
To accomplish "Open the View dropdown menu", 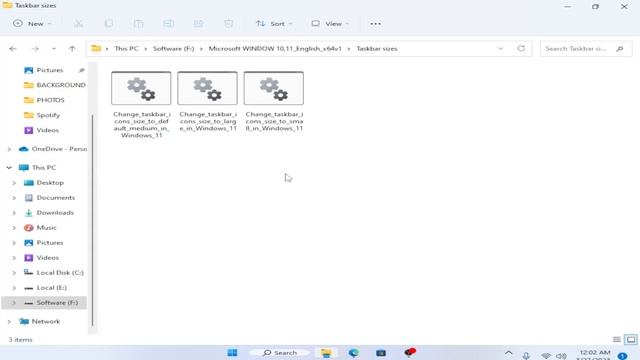I will pyautogui.click(x=330, y=24).
